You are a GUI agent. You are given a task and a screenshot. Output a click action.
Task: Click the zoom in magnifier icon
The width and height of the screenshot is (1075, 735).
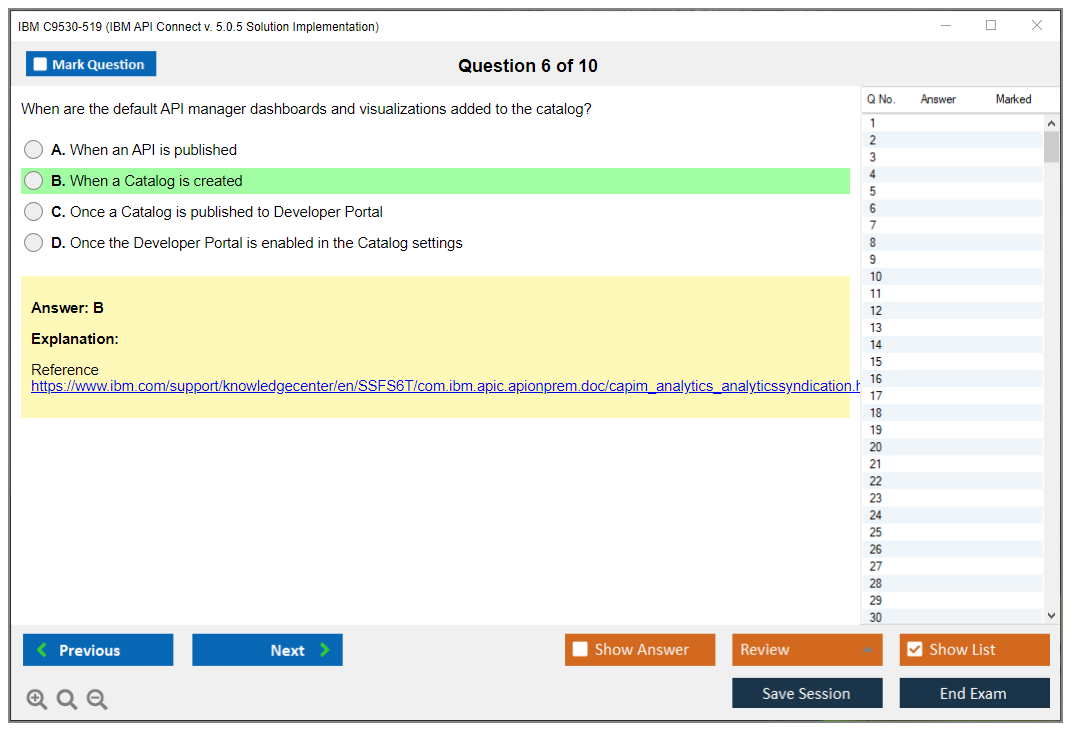click(37, 700)
